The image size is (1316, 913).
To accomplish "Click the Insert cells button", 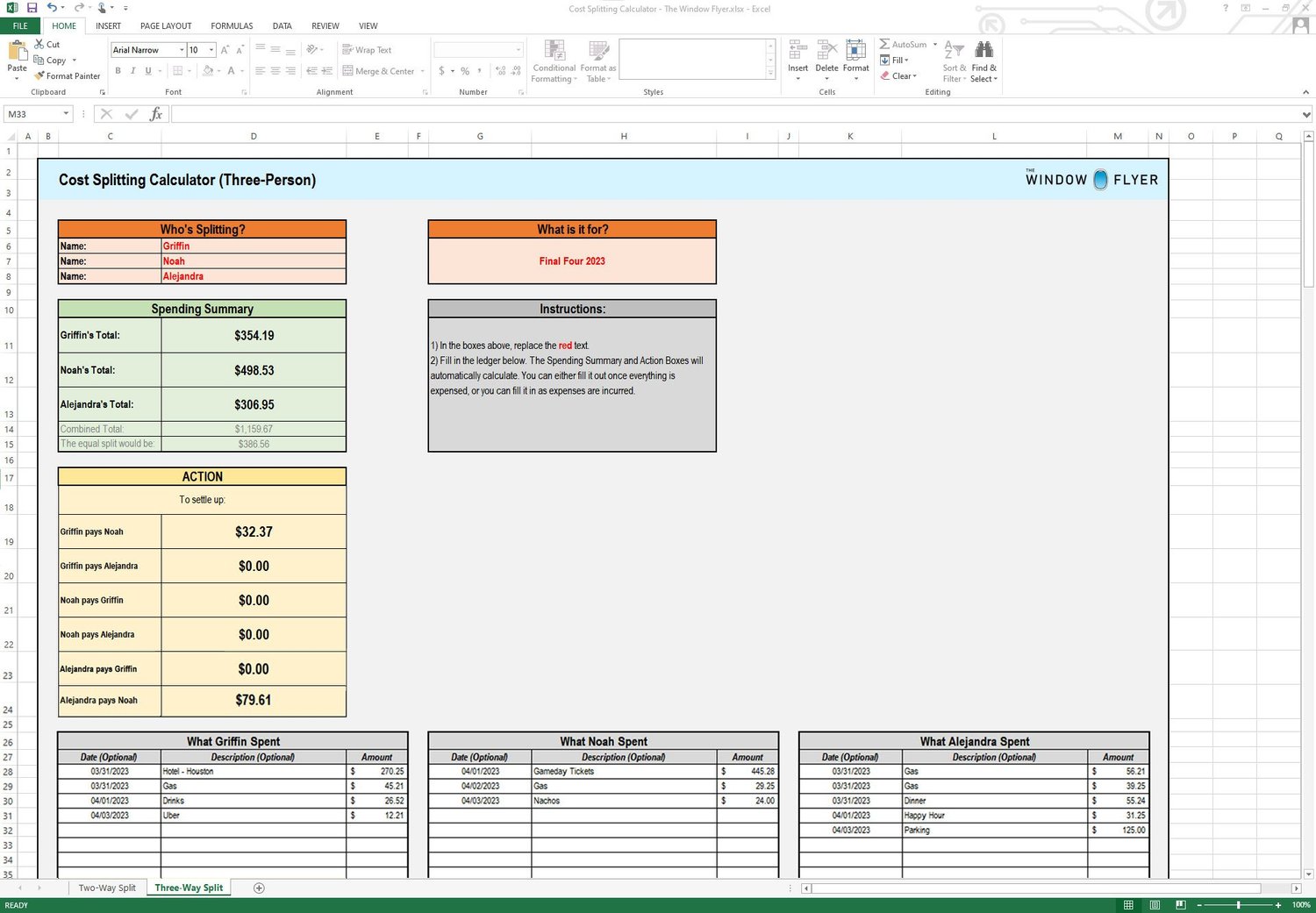I will click(x=797, y=61).
